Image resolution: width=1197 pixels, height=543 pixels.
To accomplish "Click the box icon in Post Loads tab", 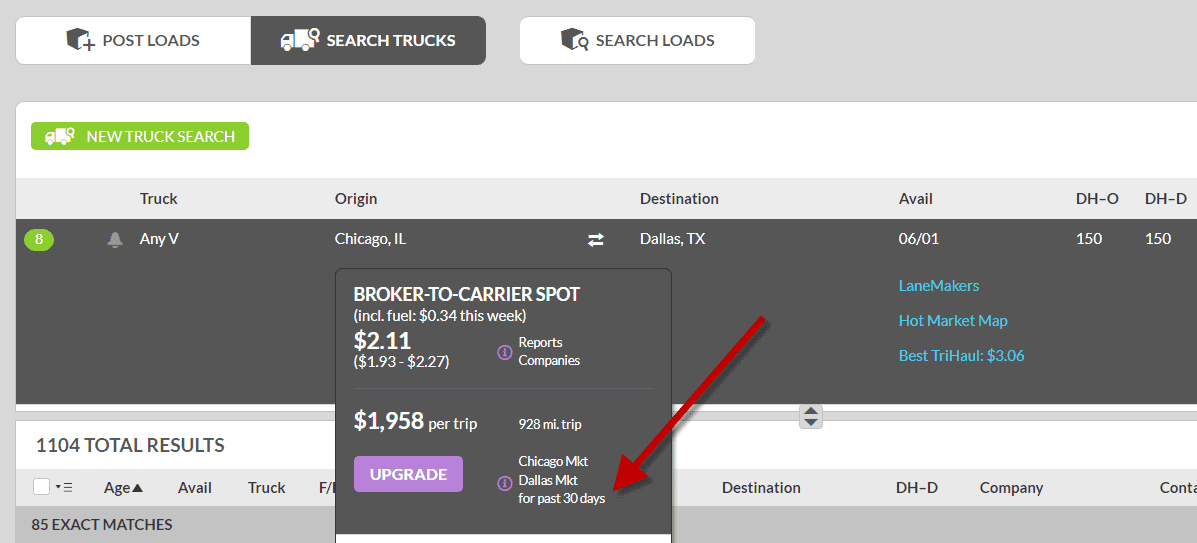I will pyautogui.click(x=80, y=40).
